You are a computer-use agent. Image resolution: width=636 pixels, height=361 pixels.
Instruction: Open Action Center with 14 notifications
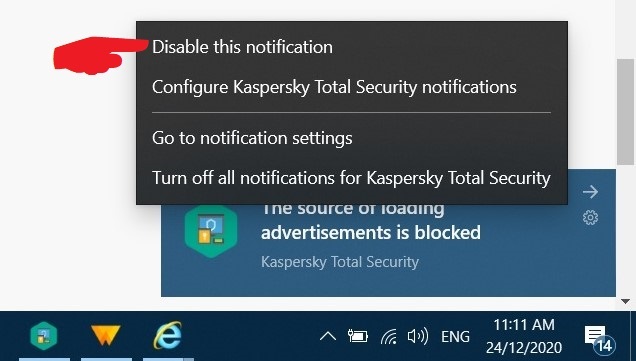(x=599, y=339)
